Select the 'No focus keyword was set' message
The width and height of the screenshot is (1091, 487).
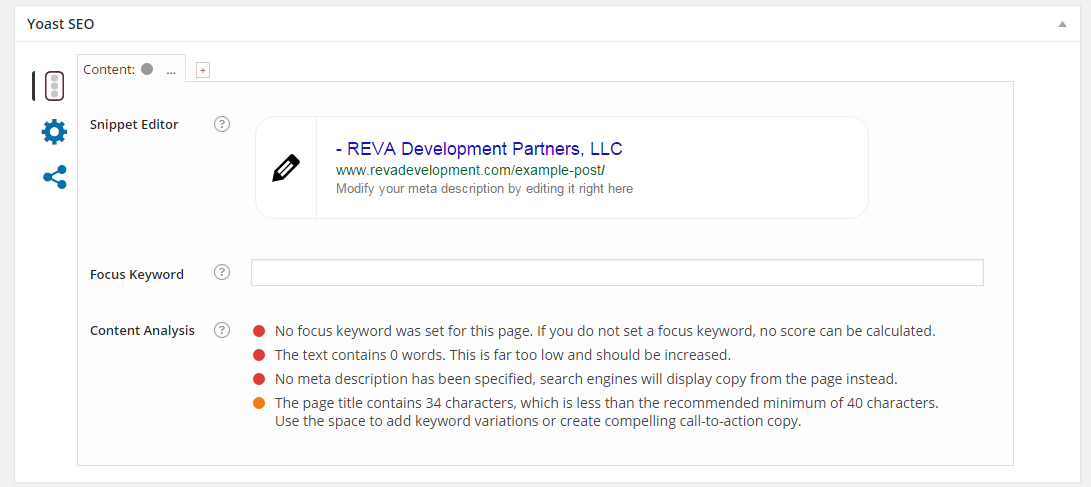click(605, 330)
